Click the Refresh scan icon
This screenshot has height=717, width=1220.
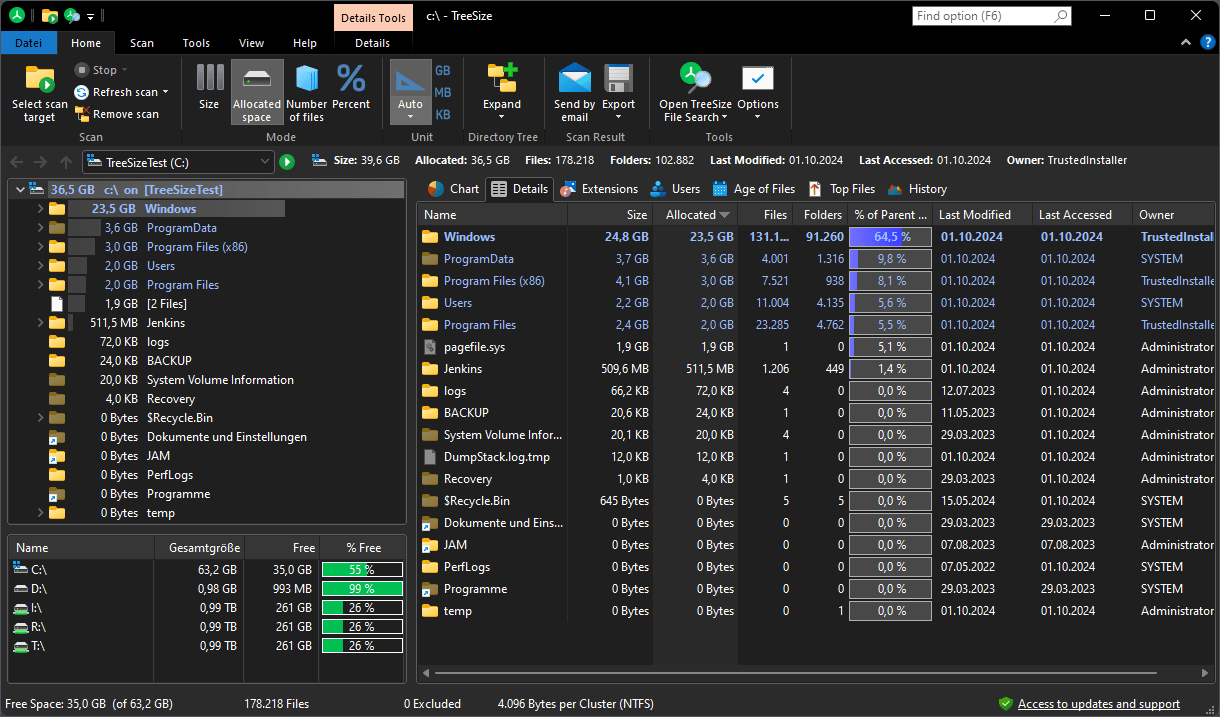[x=79, y=91]
